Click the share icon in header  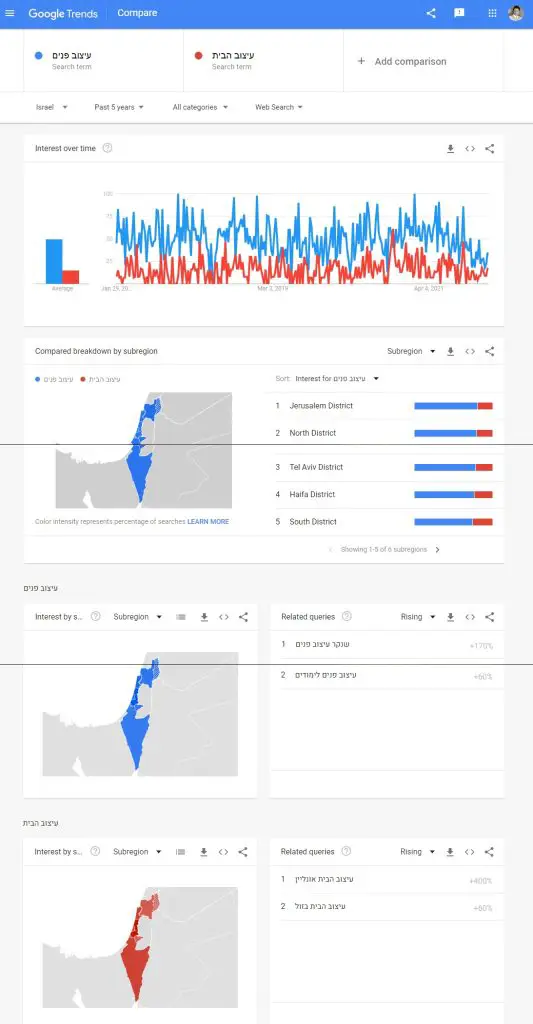click(430, 13)
